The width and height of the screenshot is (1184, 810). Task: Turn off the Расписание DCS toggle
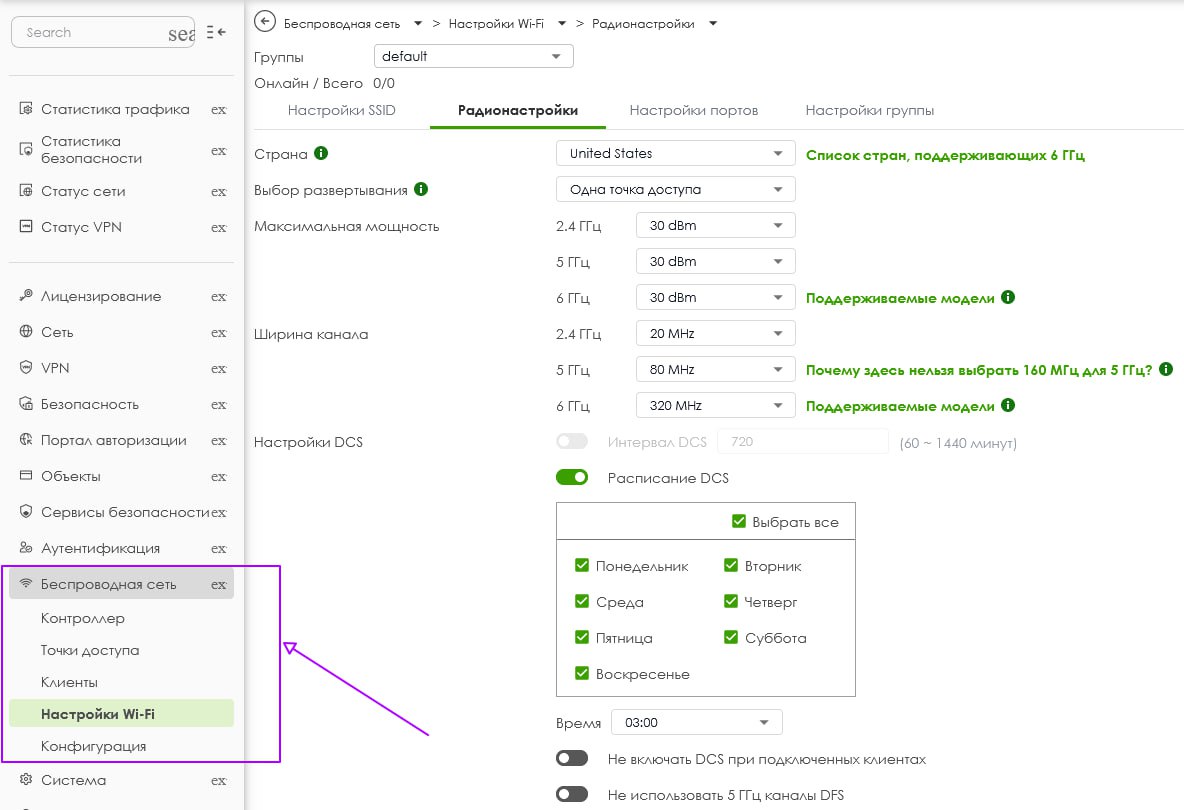tap(572, 477)
